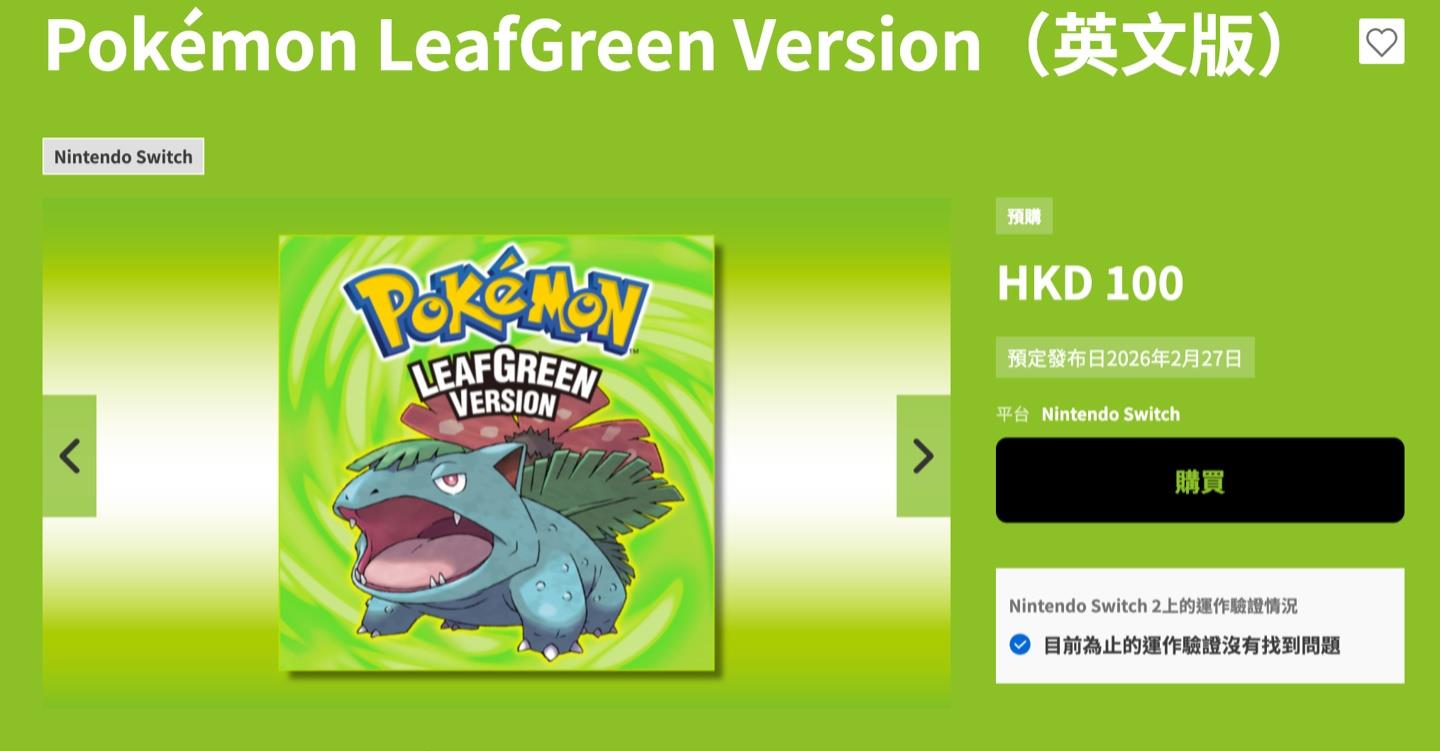Advance to next image with right arrow
The height and width of the screenshot is (751, 1440).
coord(923,456)
